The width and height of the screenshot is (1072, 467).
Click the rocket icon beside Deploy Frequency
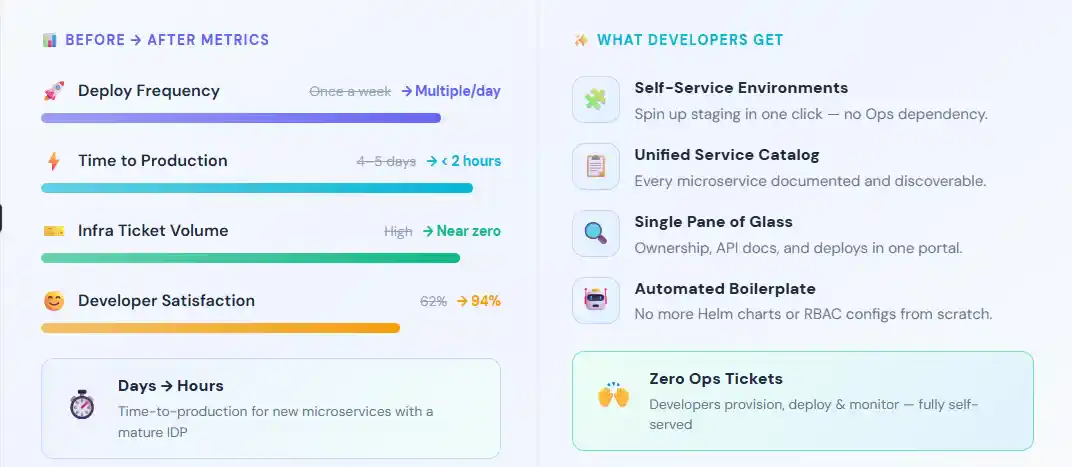pos(53,91)
